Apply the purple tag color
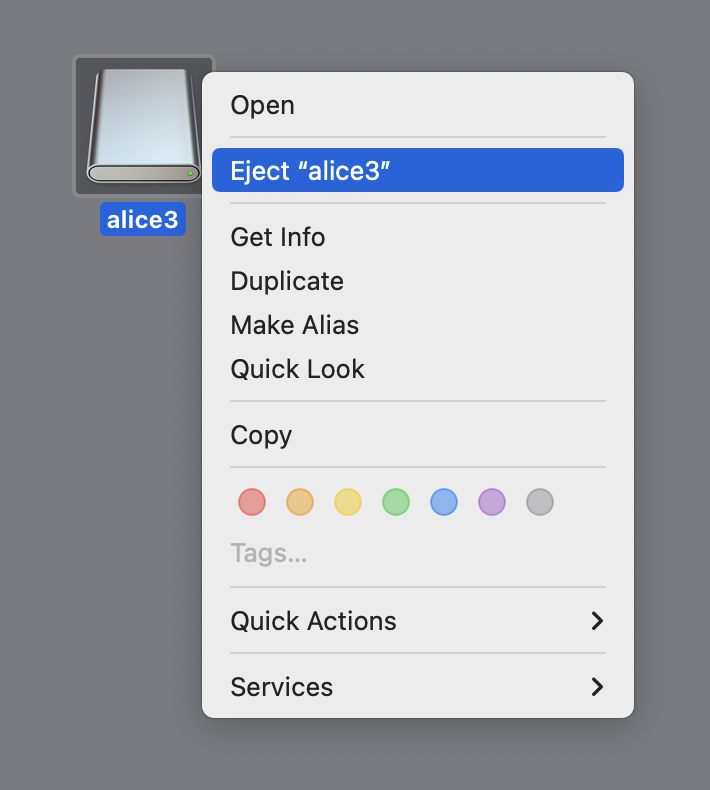The image size is (710, 790). coord(492,502)
